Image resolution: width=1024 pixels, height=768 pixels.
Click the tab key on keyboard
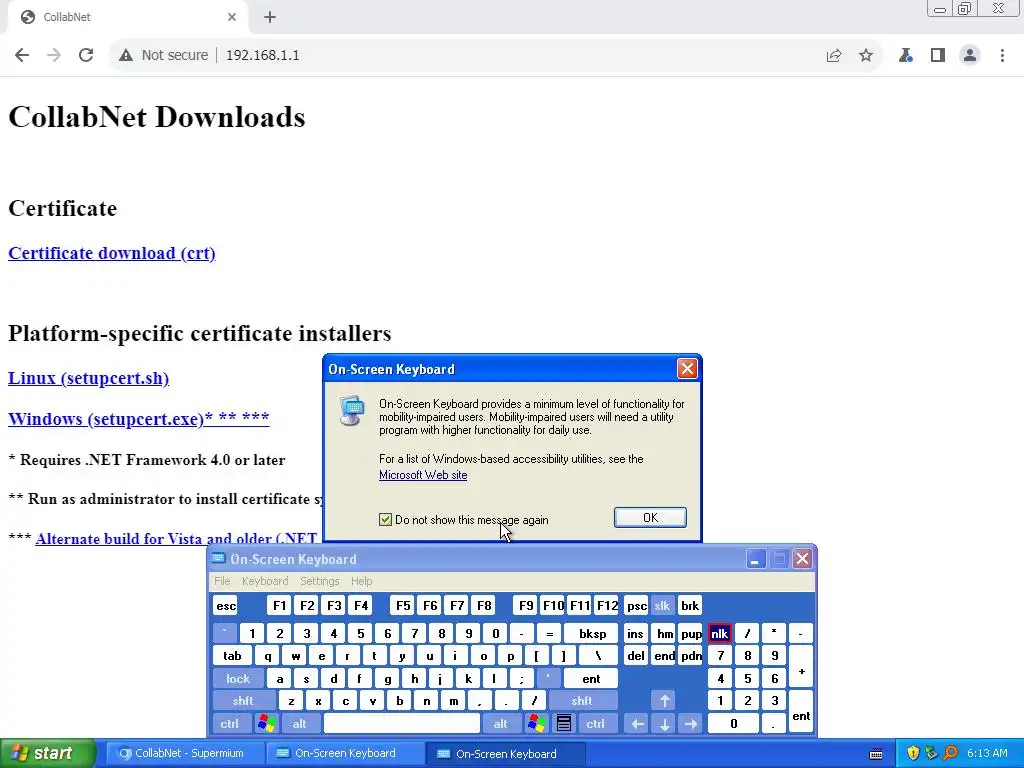click(x=232, y=656)
